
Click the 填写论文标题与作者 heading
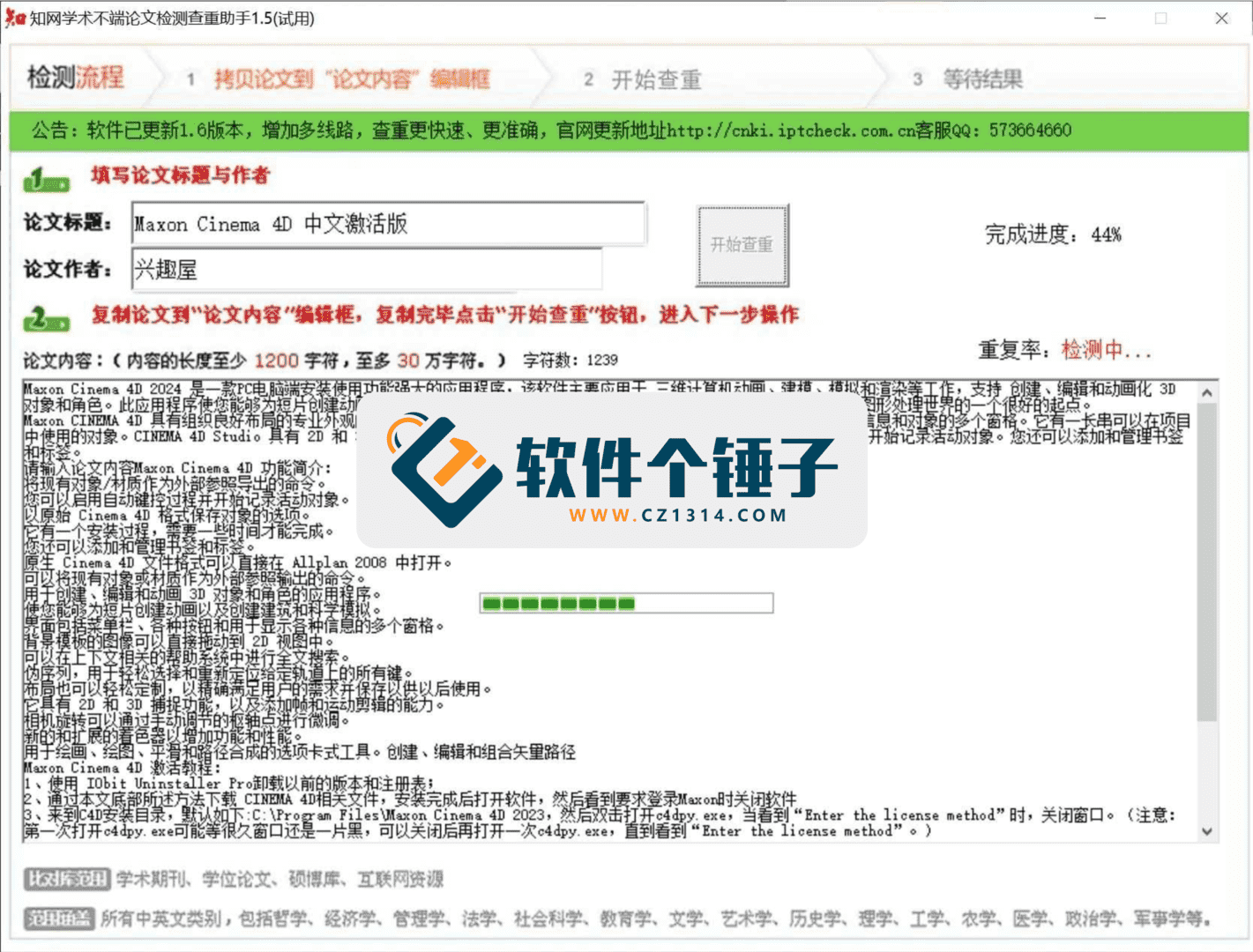coord(180,175)
